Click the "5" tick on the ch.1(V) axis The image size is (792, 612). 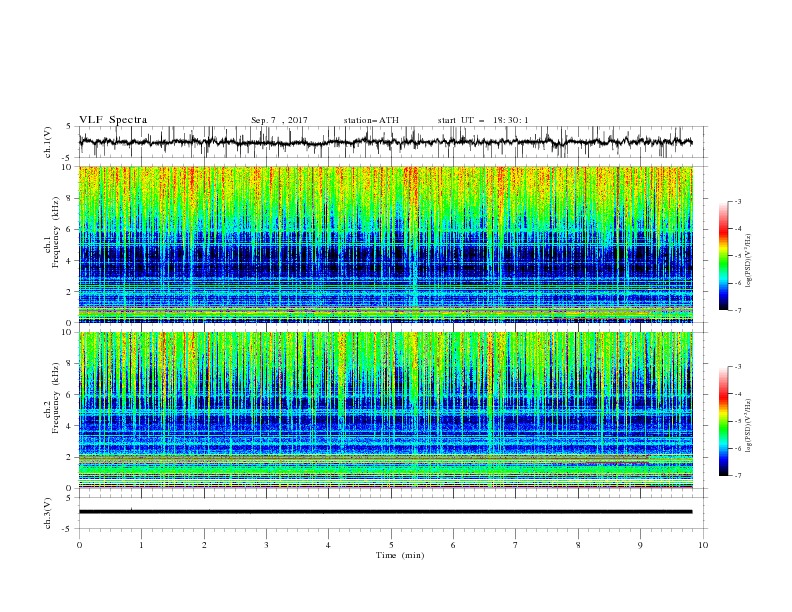[x=69, y=127]
